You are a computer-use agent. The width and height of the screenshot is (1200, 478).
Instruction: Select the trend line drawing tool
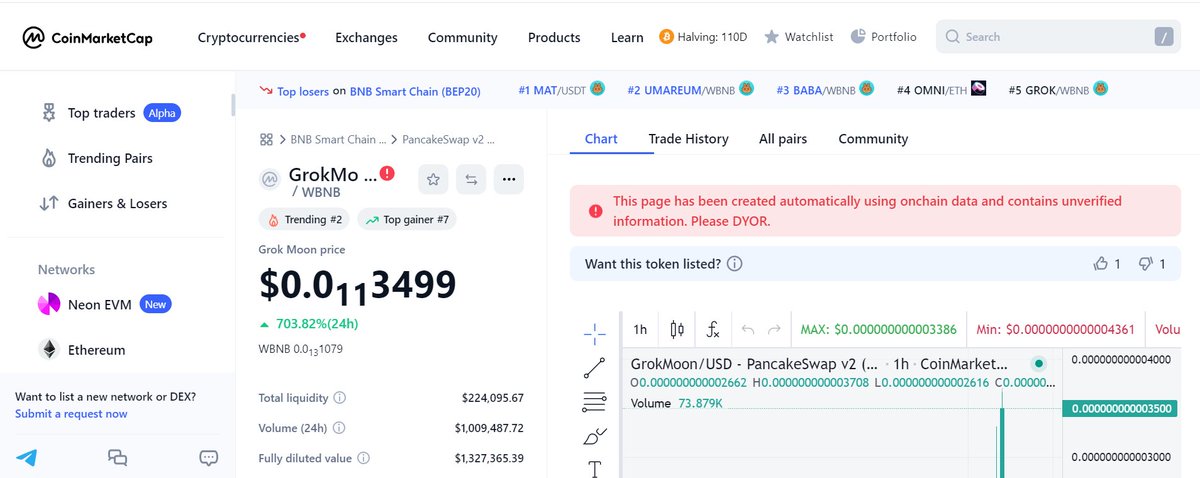(594, 367)
